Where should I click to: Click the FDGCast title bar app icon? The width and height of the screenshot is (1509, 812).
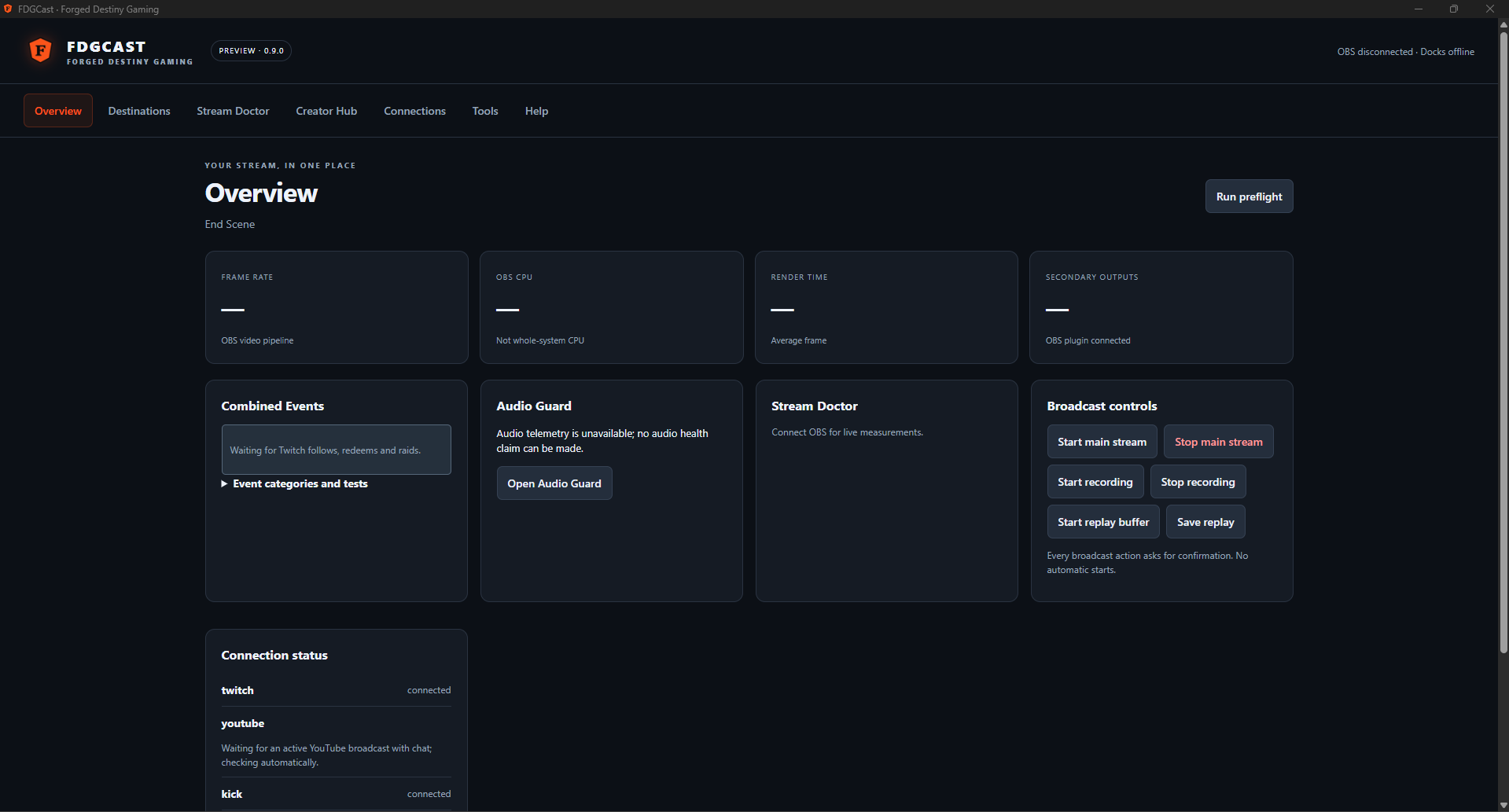[8, 9]
